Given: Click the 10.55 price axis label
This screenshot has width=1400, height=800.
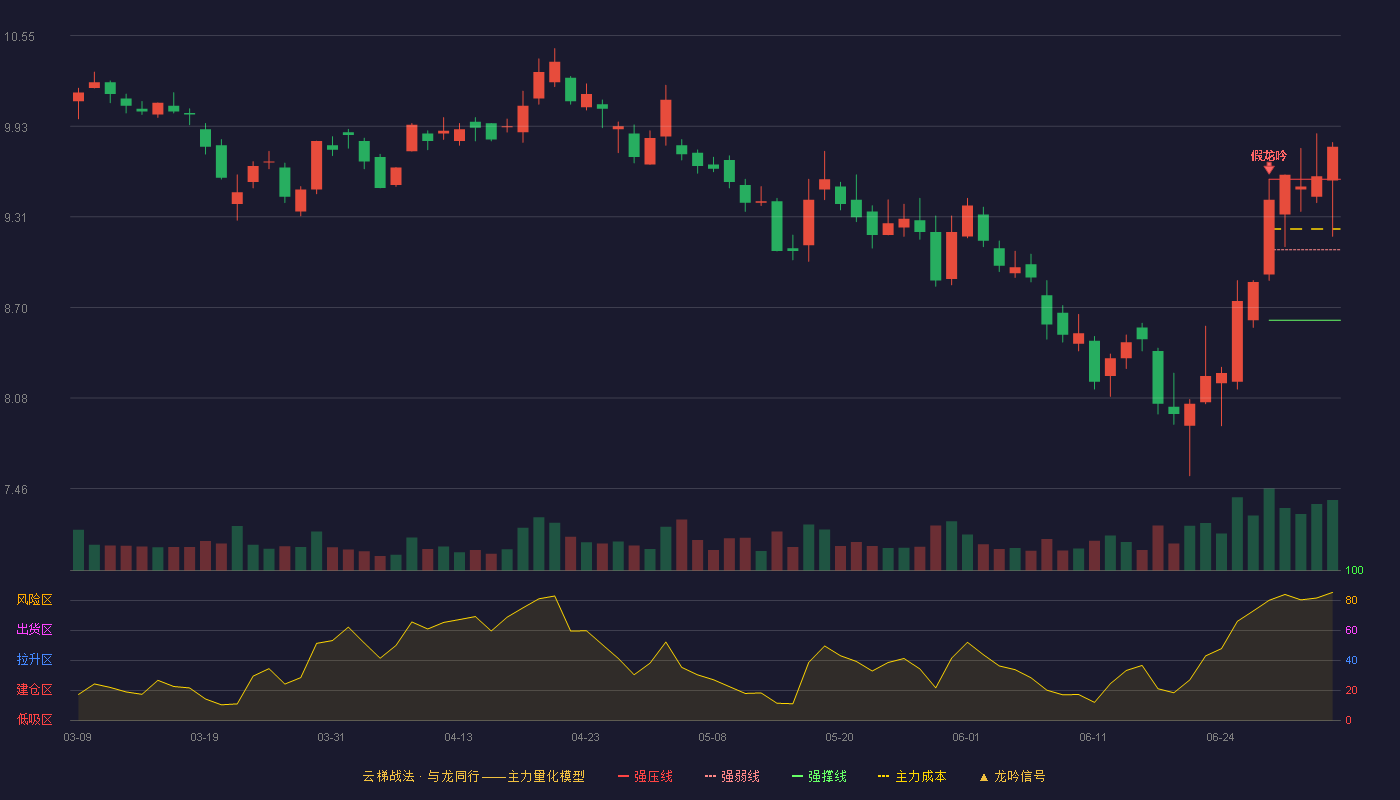Looking at the screenshot, I should pos(19,37).
